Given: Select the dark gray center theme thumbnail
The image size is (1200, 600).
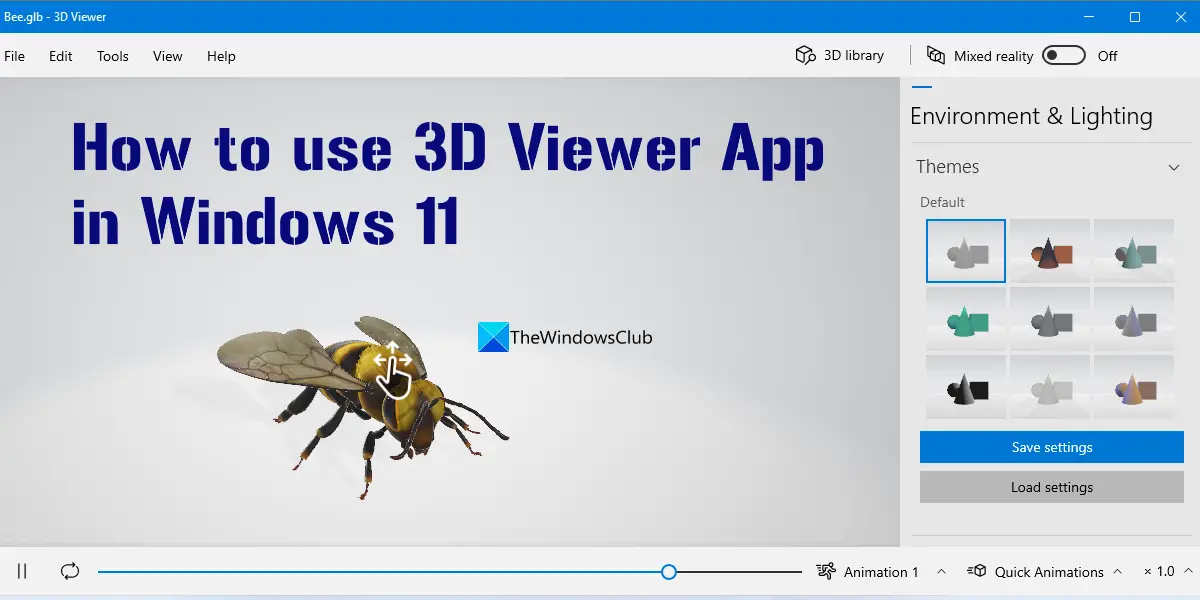Looking at the screenshot, I should [1050, 319].
